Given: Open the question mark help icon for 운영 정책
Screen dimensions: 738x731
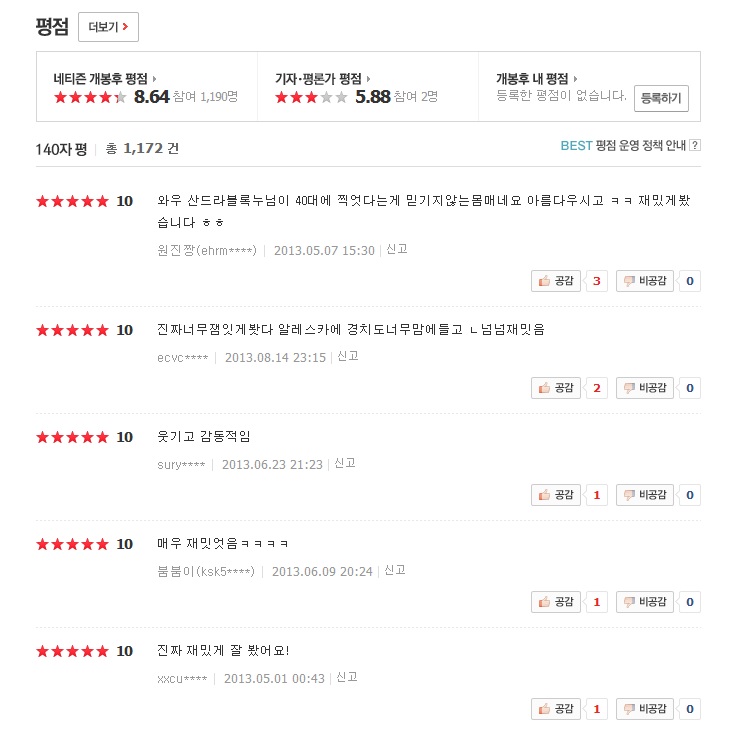Looking at the screenshot, I should (x=695, y=145).
